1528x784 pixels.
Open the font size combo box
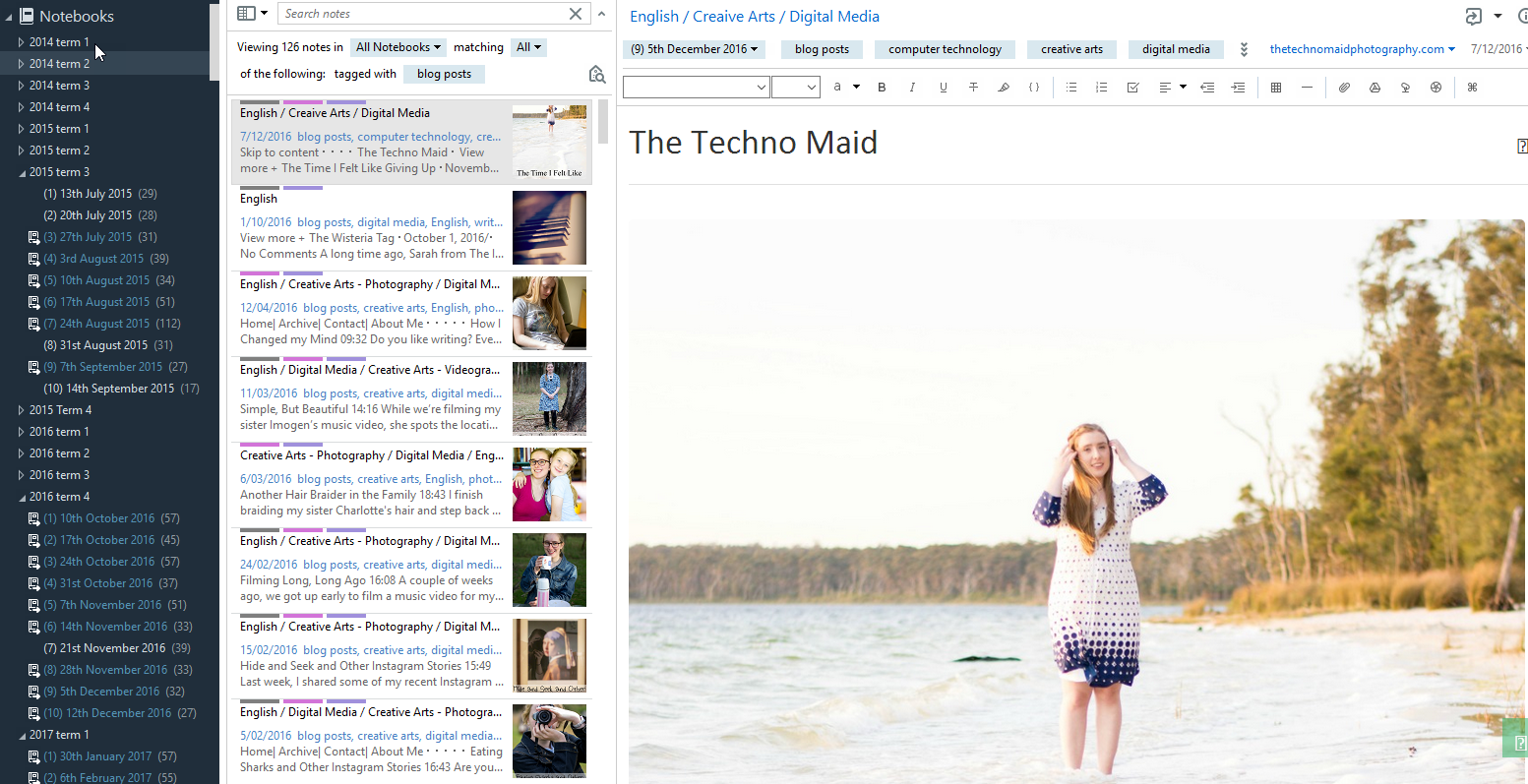pos(796,88)
